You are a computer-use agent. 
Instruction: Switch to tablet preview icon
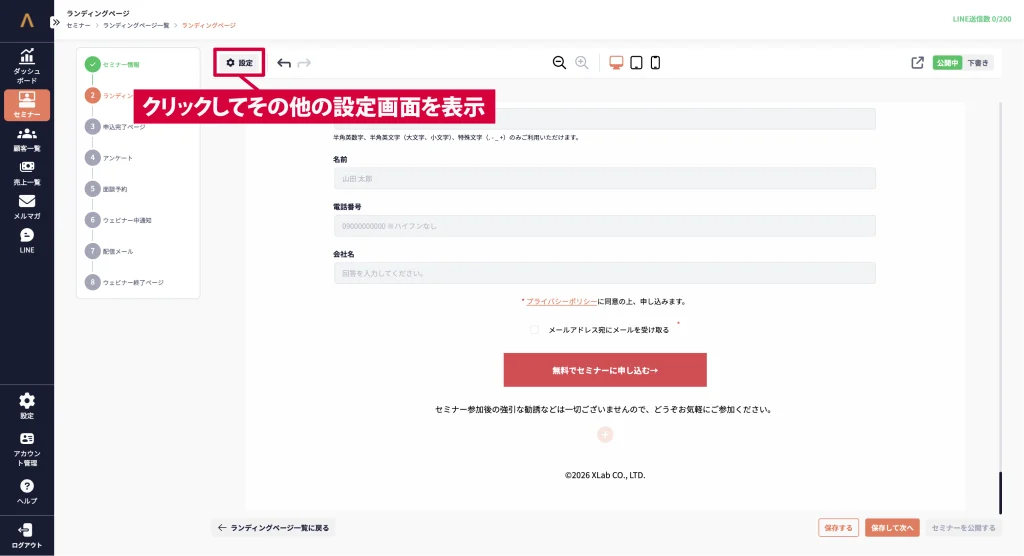point(636,63)
